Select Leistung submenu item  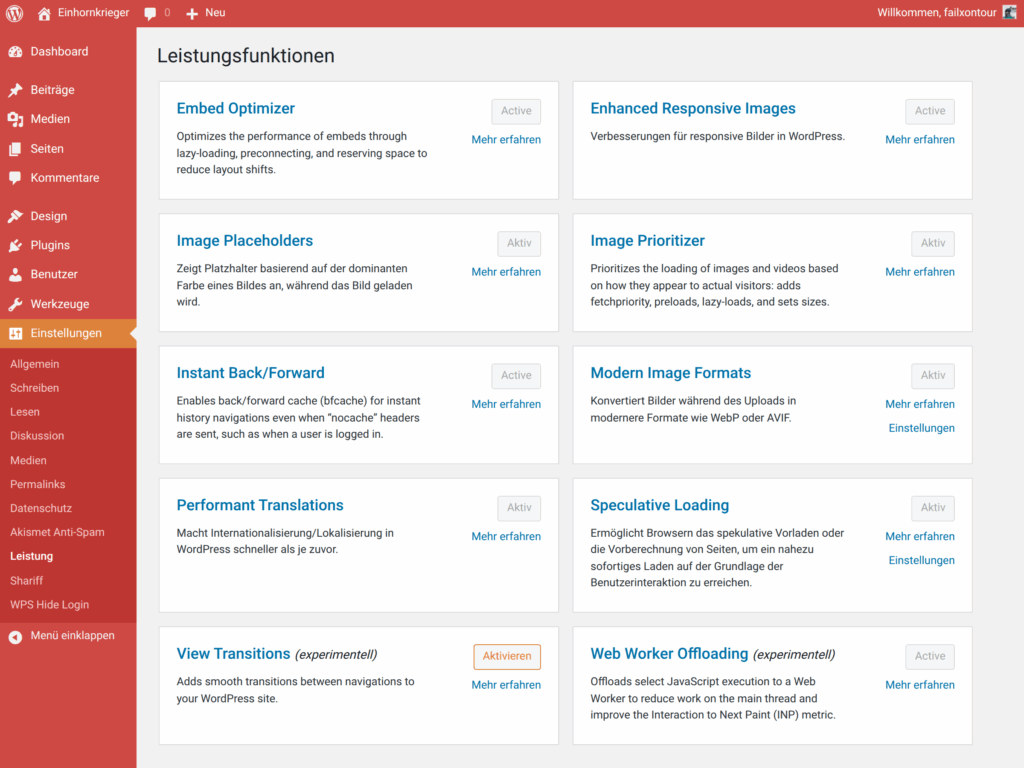[x=31, y=556]
